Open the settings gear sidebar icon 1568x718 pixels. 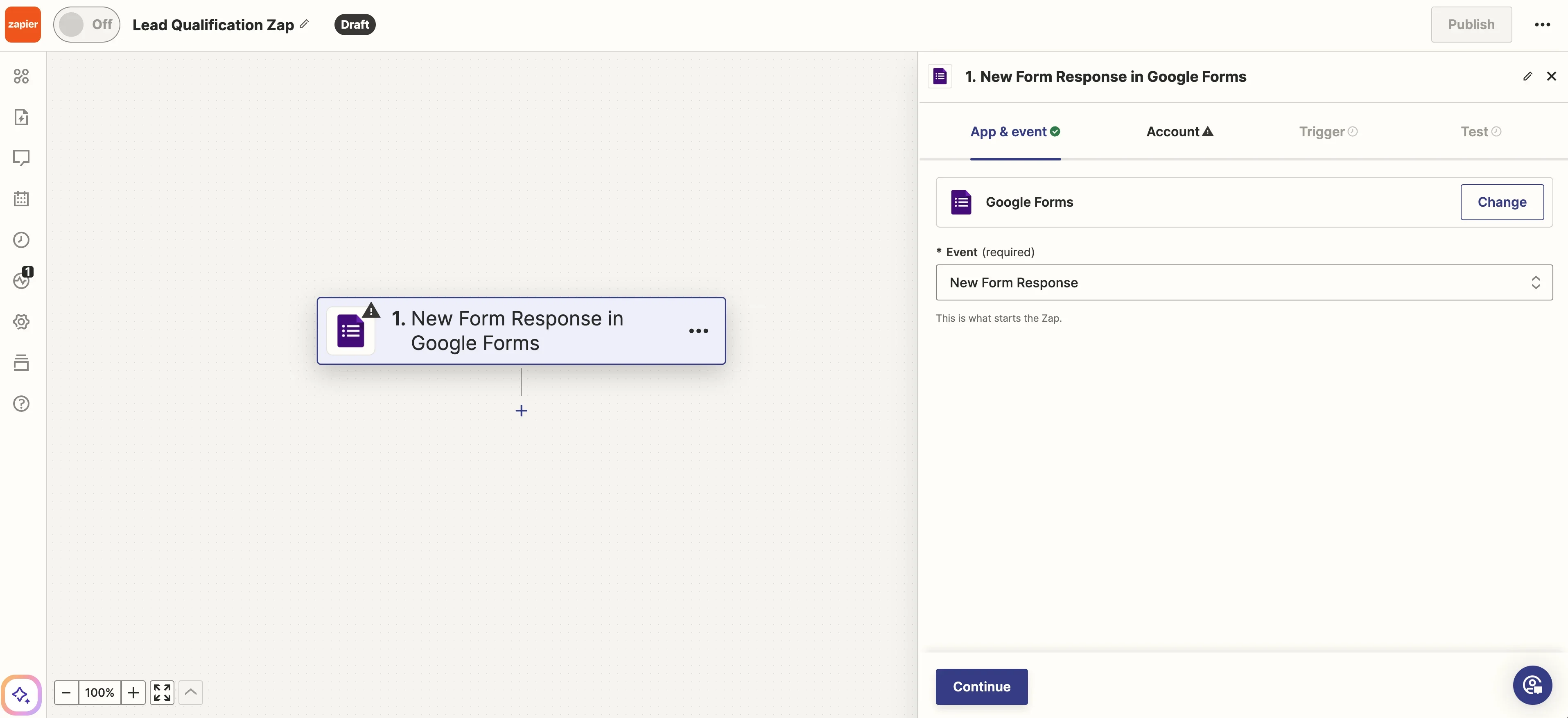pyautogui.click(x=21, y=321)
